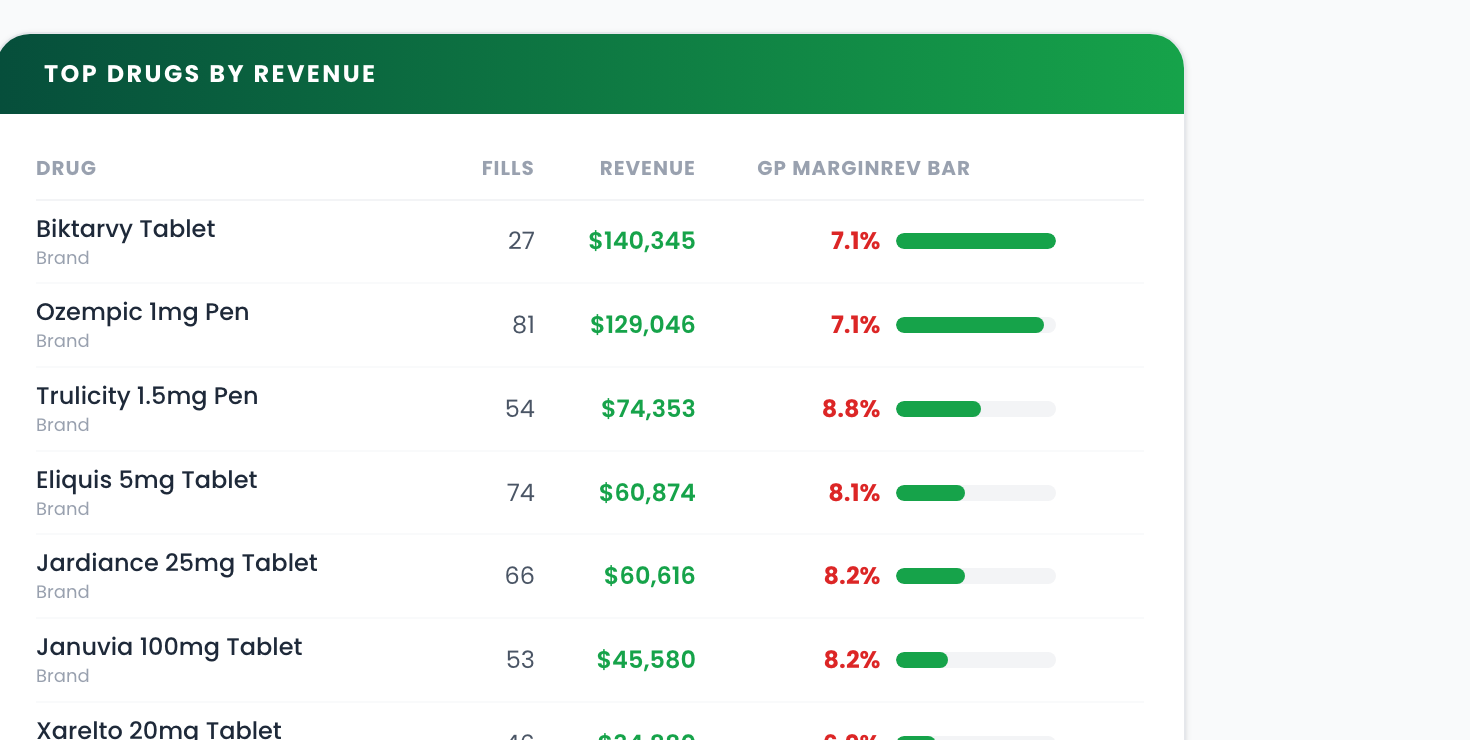The width and height of the screenshot is (1470, 740).
Task: Click Biktarvy revenue value $140,345
Action: tap(642, 241)
